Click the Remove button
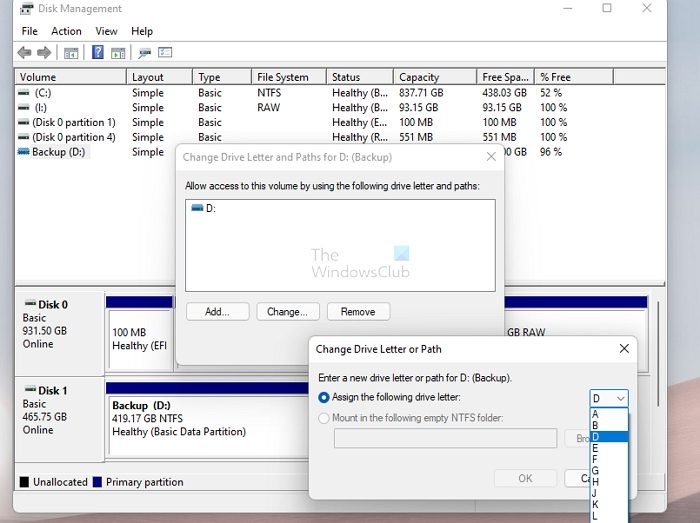Image resolution: width=700 pixels, height=523 pixels. (x=358, y=311)
